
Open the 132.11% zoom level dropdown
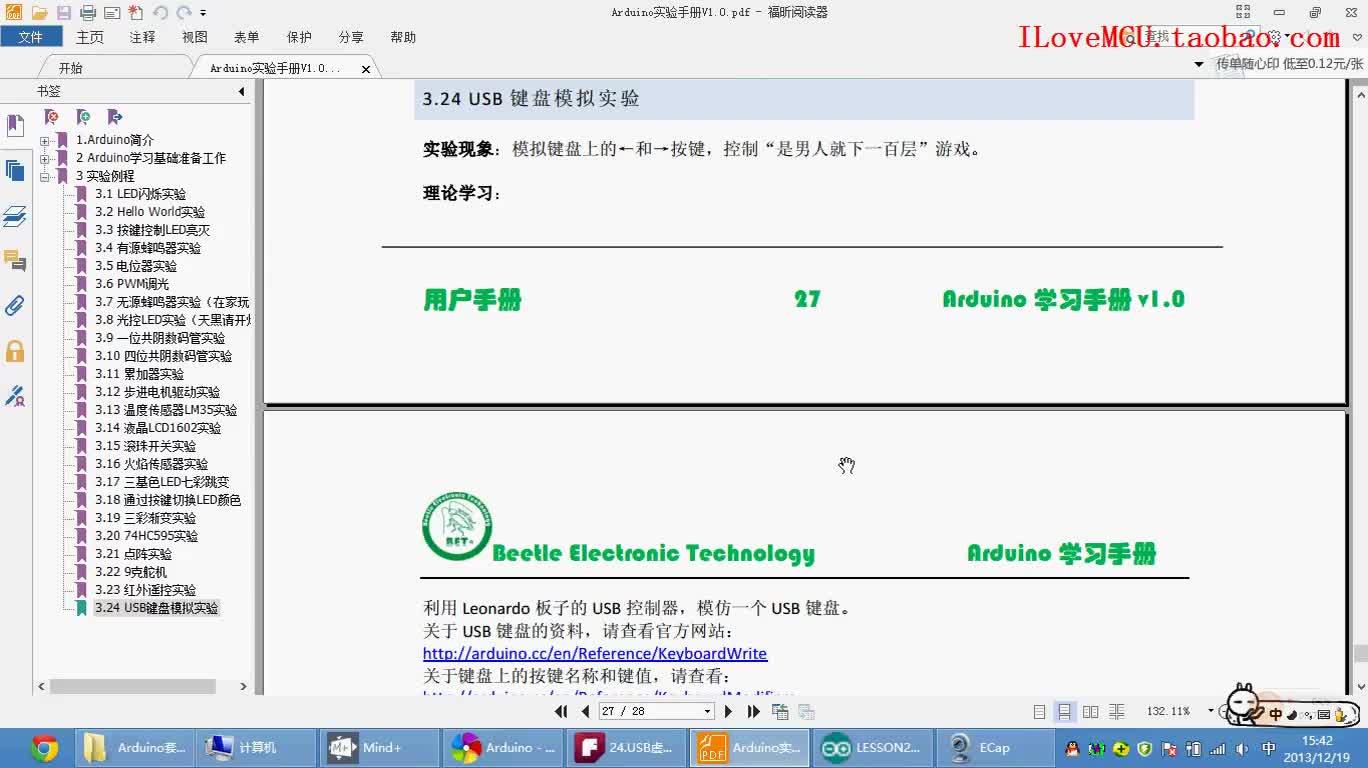(1210, 711)
